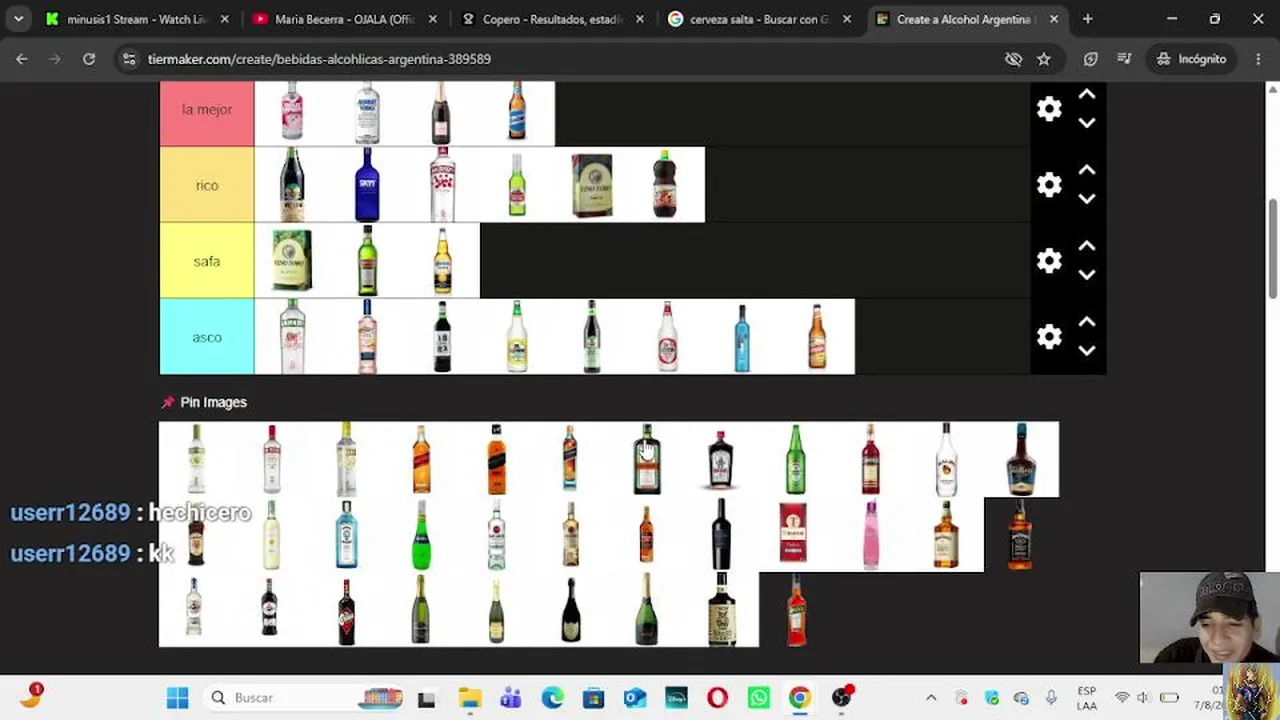Select the Corona beer bottle in the safa tier
This screenshot has height=720, width=1280.
click(x=442, y=261)
